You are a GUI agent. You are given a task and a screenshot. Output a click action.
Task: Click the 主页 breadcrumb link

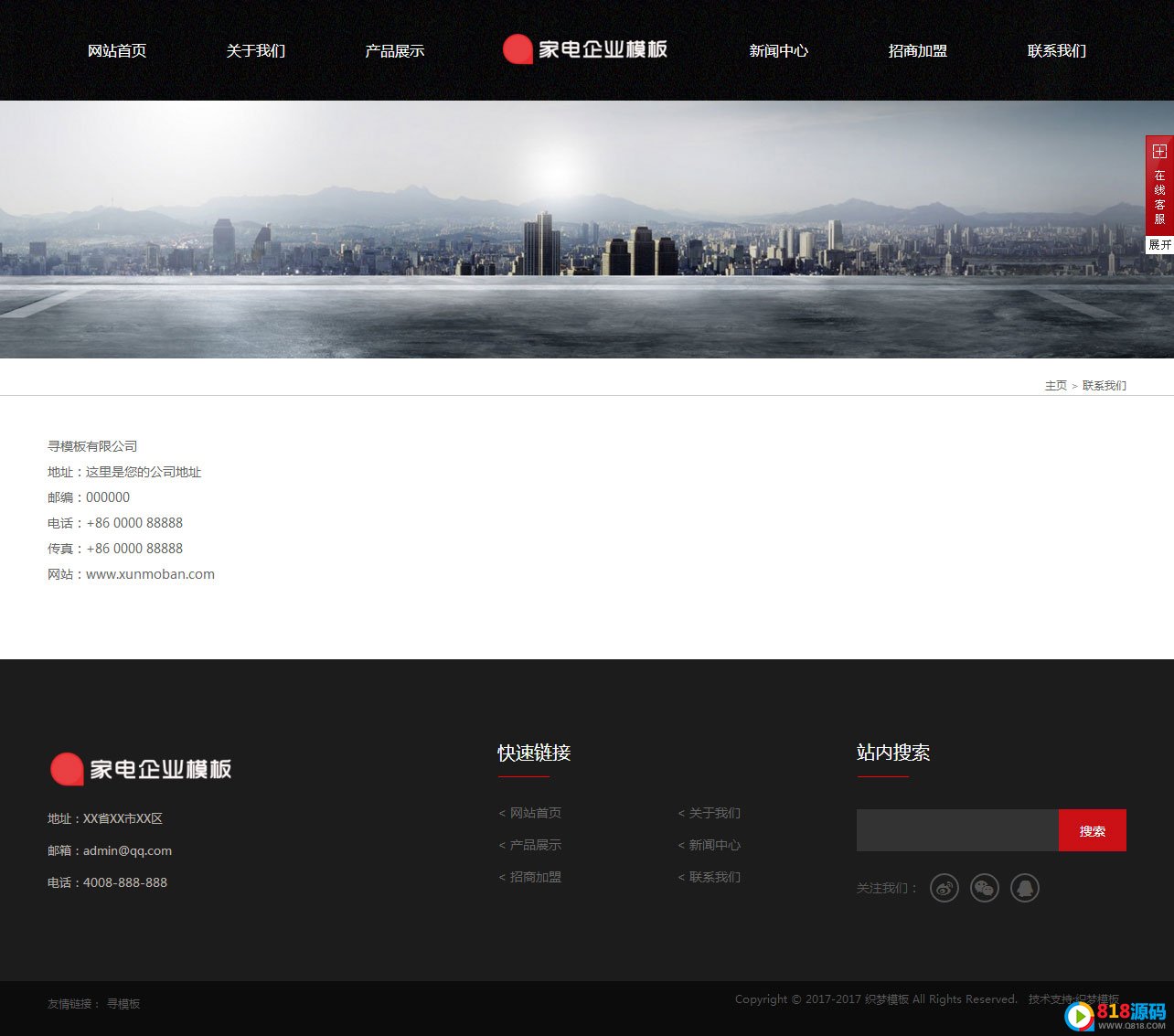click(1055, 386)
